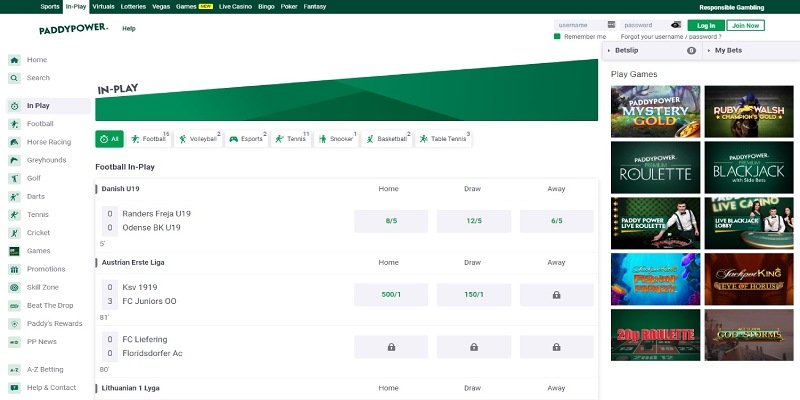Select the All in-play filter tab
Image resolution: width=800 pixels, height=400 pixels.
coord(109,139)
